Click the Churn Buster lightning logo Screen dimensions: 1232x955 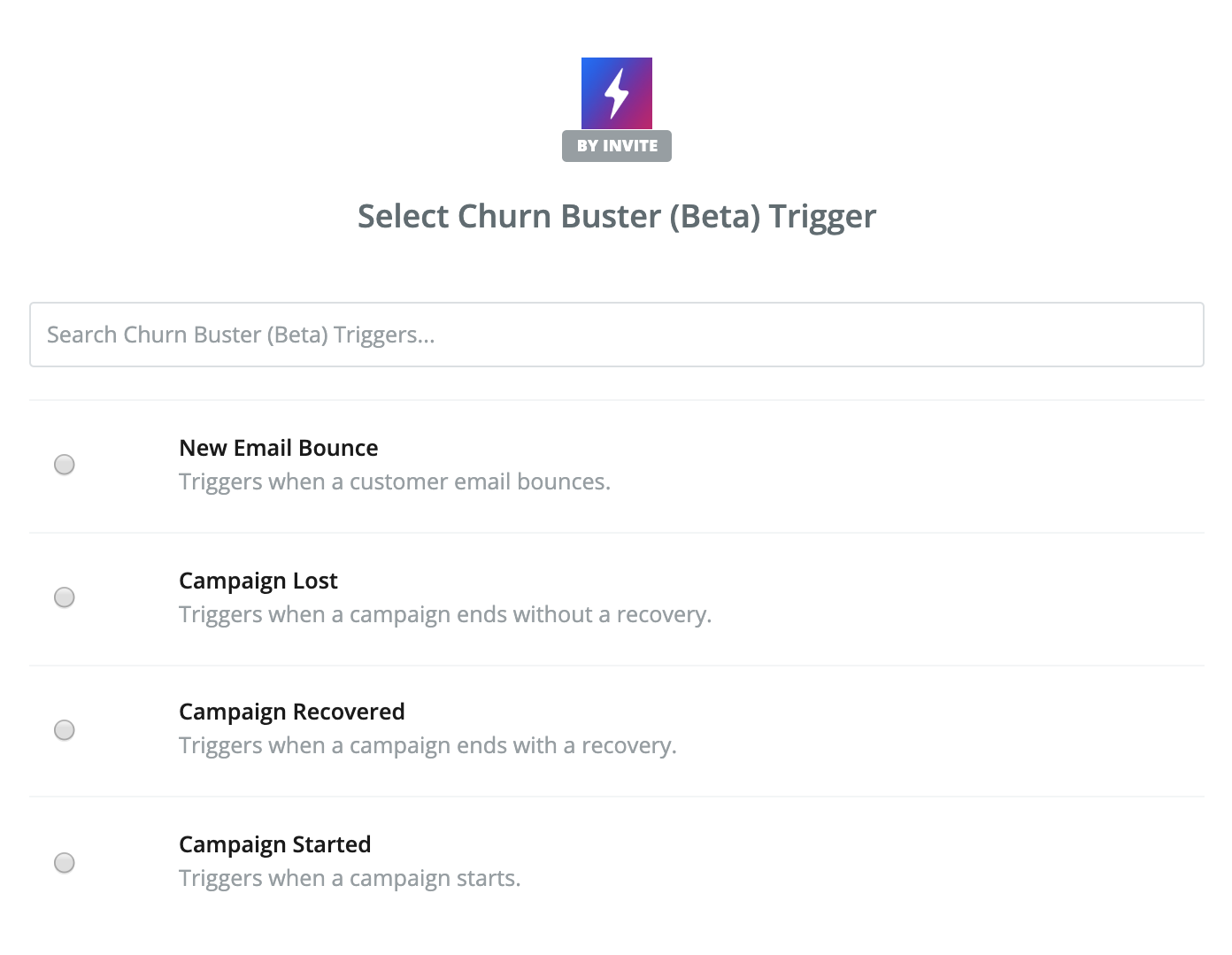coord(616,93)
